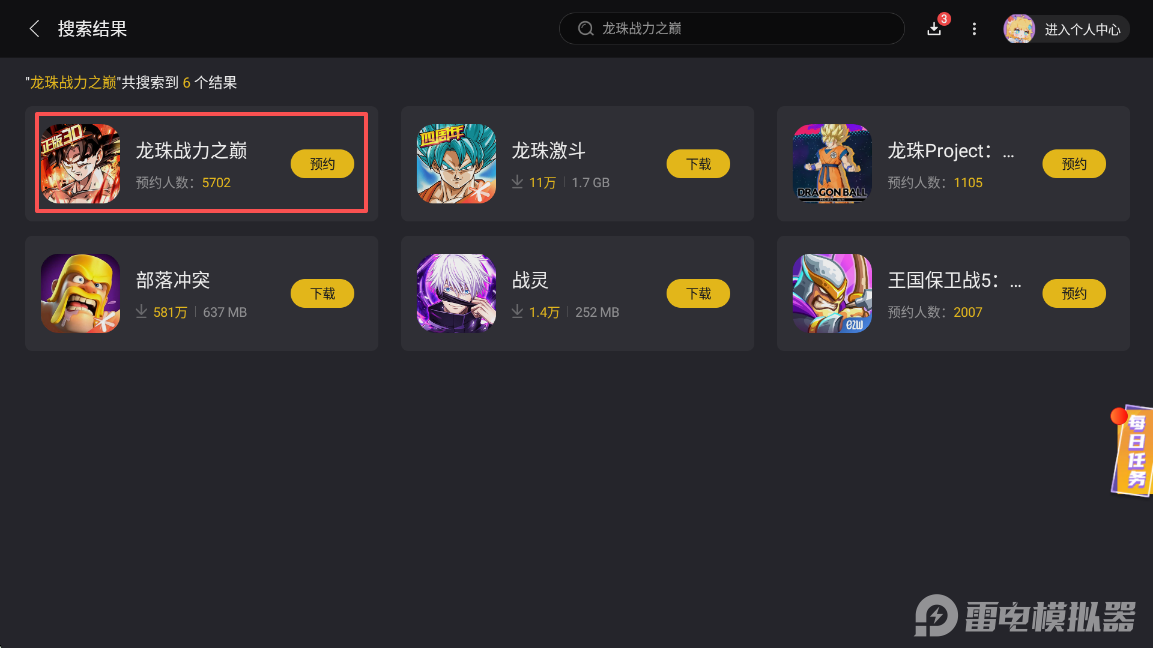Click the search magnifier icon
The width and height of the screenshot is (1153, 648).
click(585, 29)
